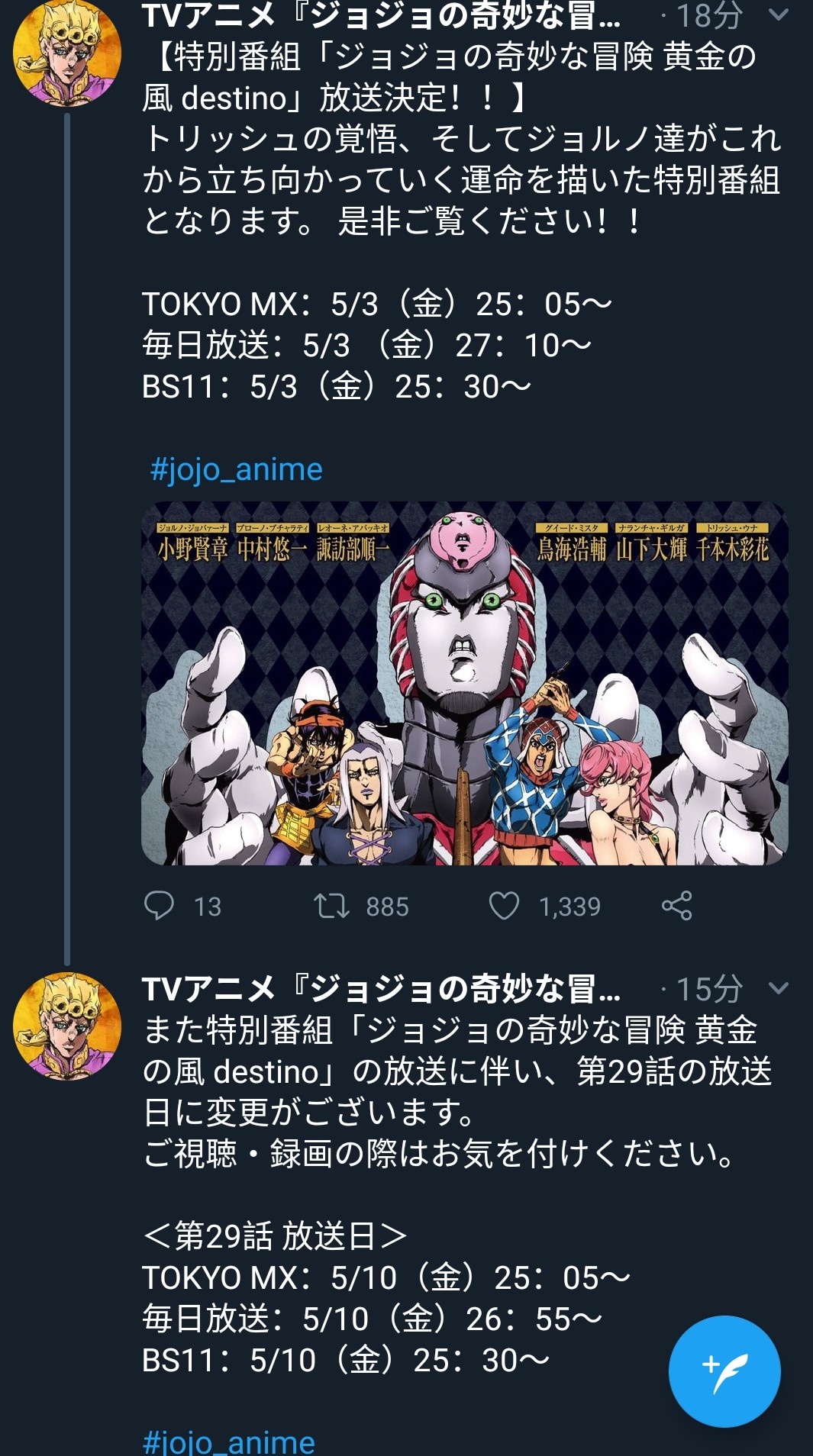Viewport: 813px width, 1456px height.
Task: Tap the compose new tweet floating button
Action: [724, 1371]
